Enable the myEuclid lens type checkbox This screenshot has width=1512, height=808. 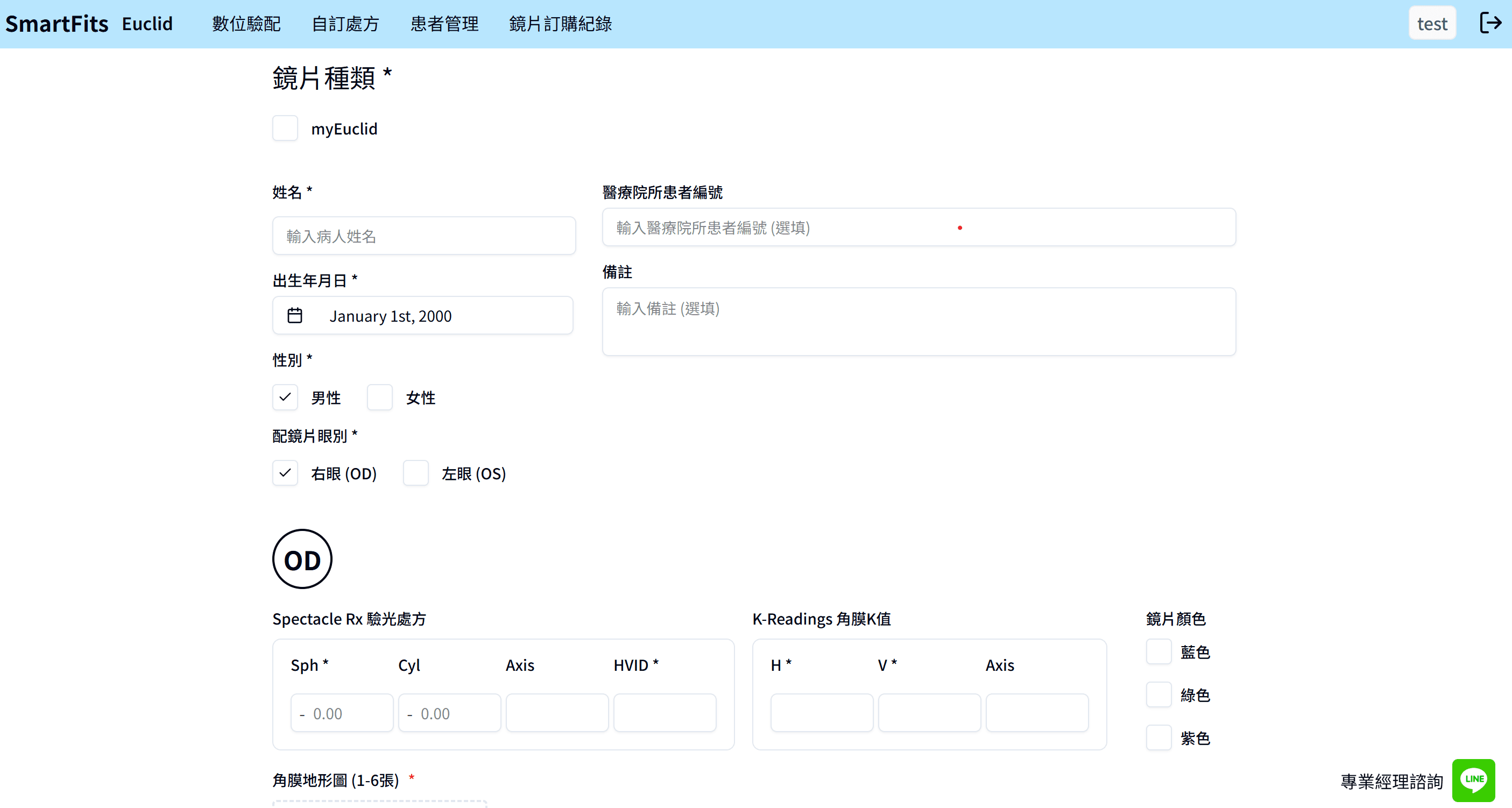[x=285, y=128]
